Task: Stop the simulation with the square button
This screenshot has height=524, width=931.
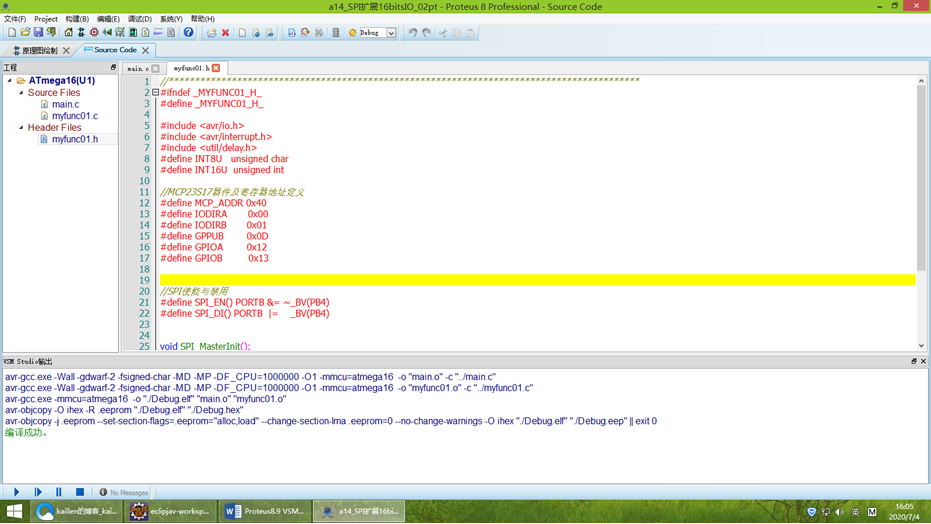Action: tap(80, 492)
